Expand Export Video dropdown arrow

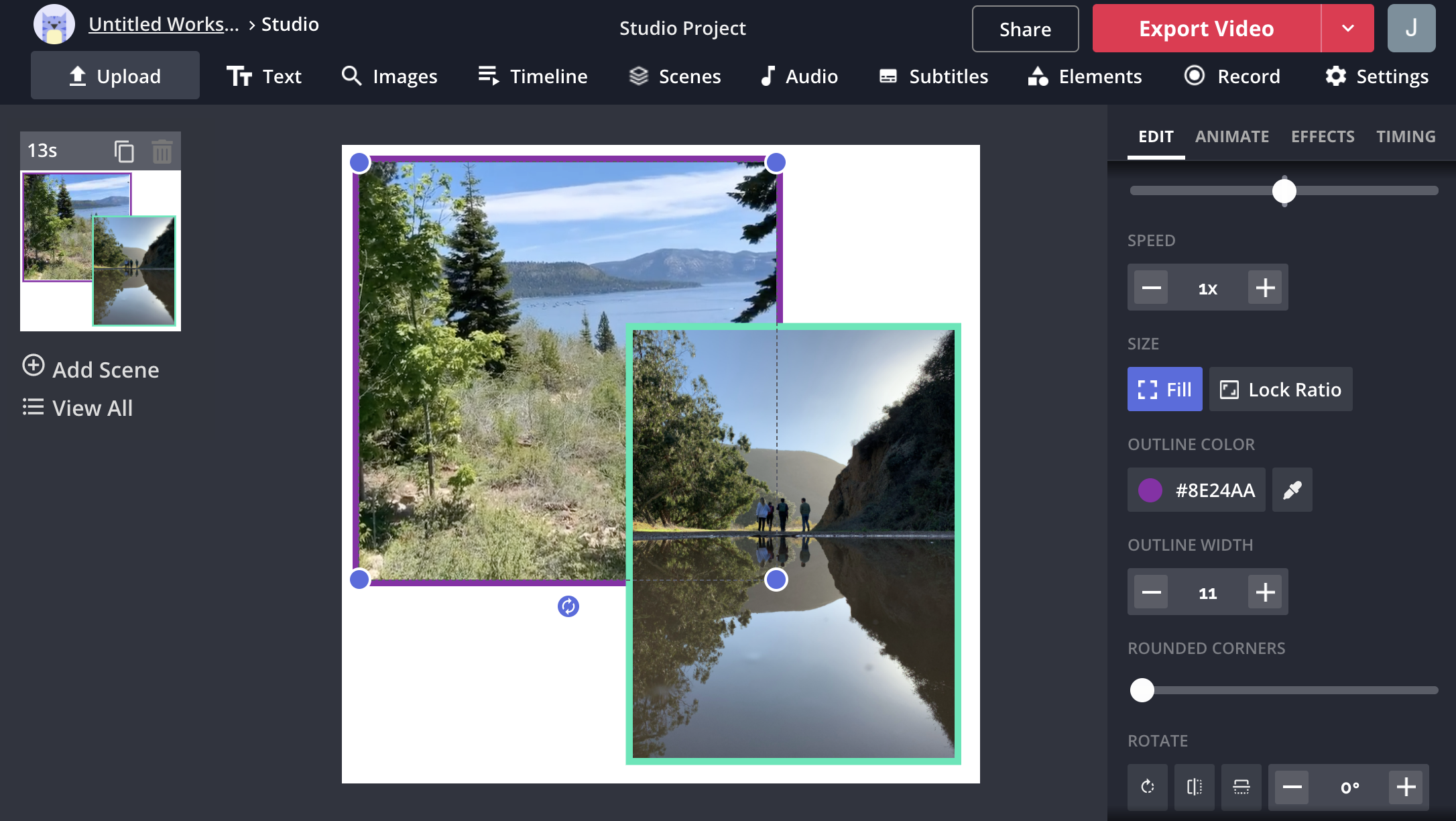1348,28
